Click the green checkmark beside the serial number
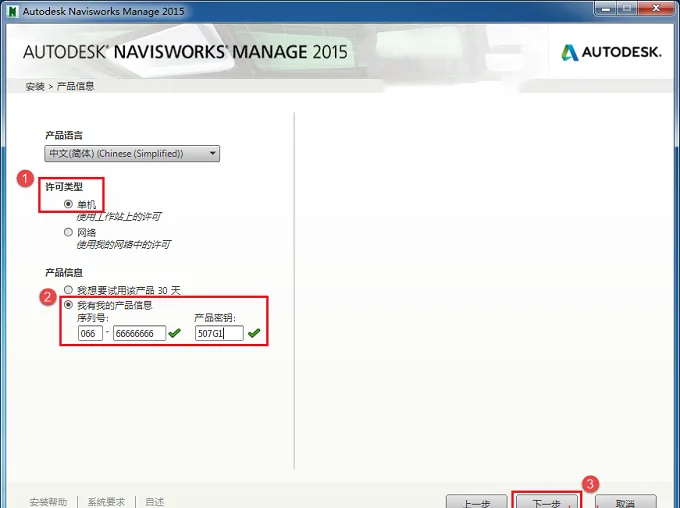680x508 pixels. (174, 333)
